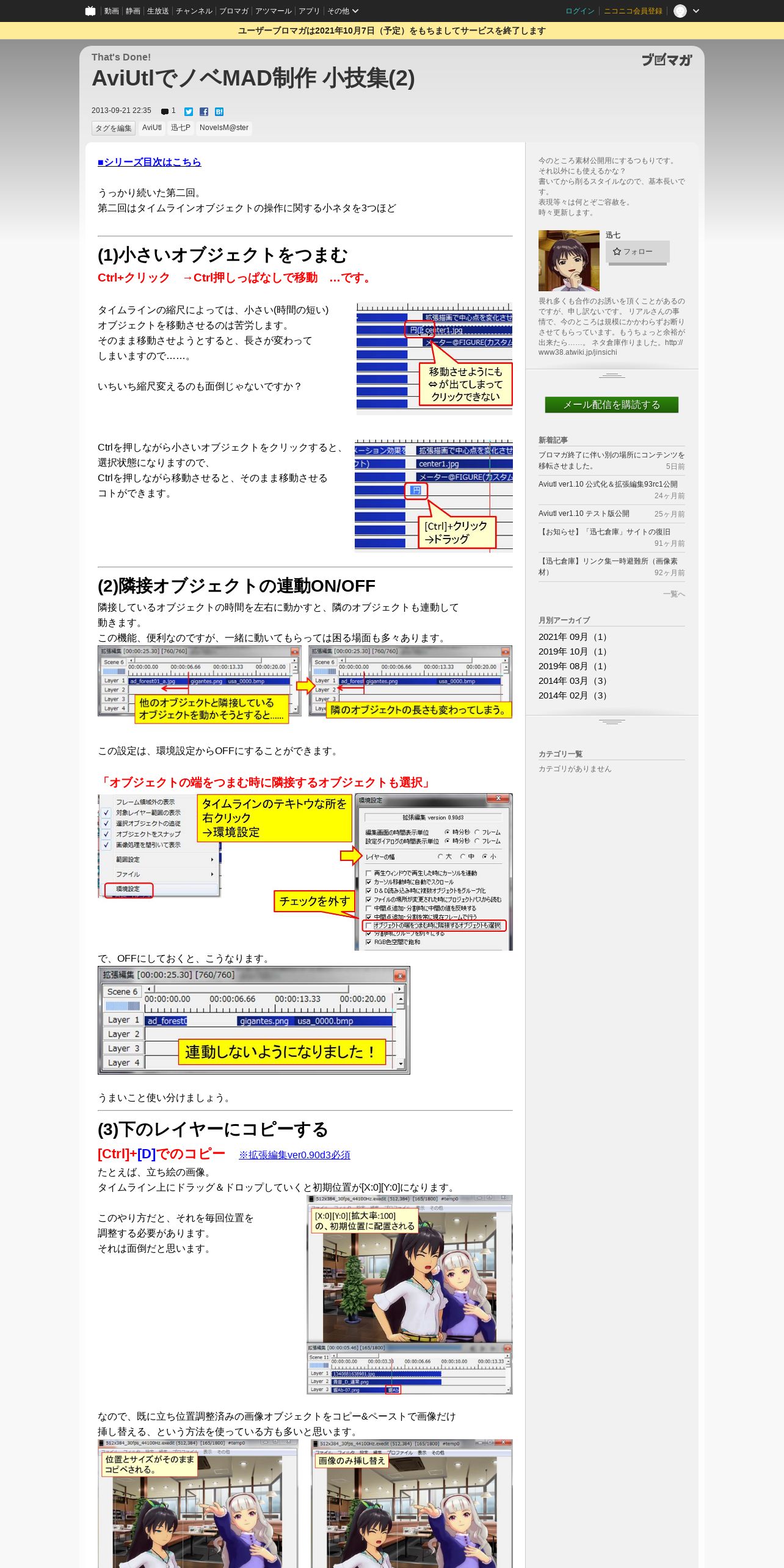Open the author 迅七 avatar image

(569, 261)
